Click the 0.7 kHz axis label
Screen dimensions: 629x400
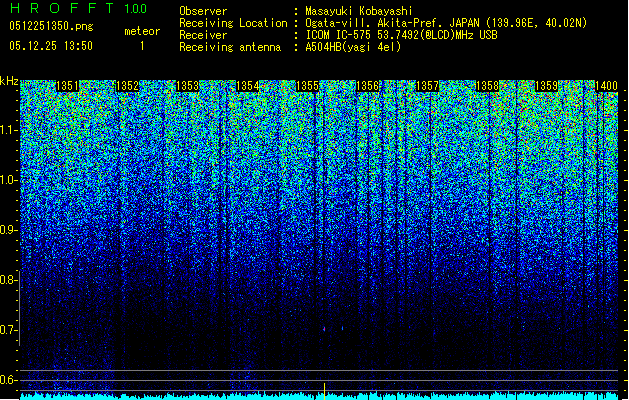pos(8,330)
